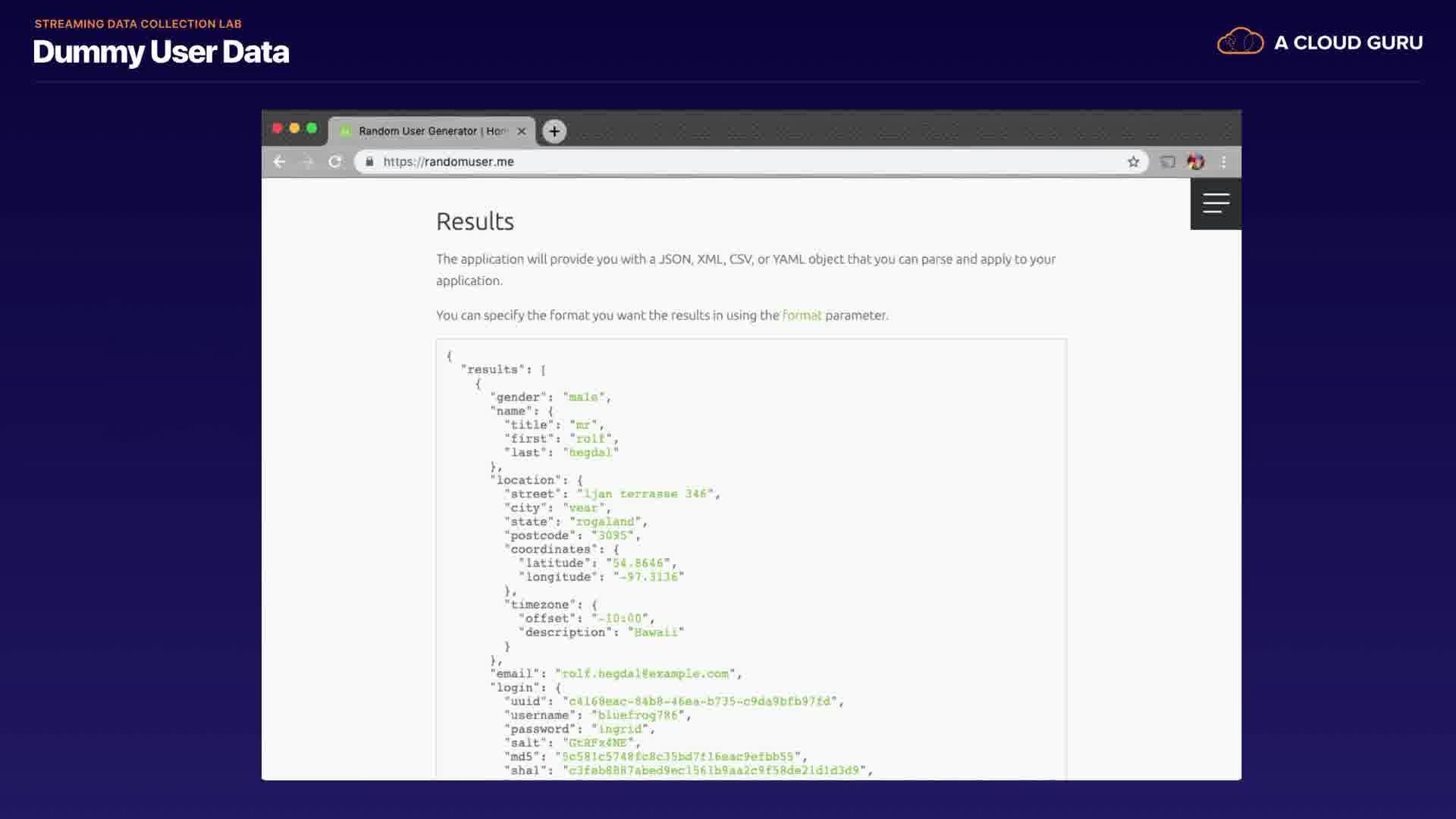
Task: Click the red close window button
Action: pyautogui.click(x=278, y=128)
